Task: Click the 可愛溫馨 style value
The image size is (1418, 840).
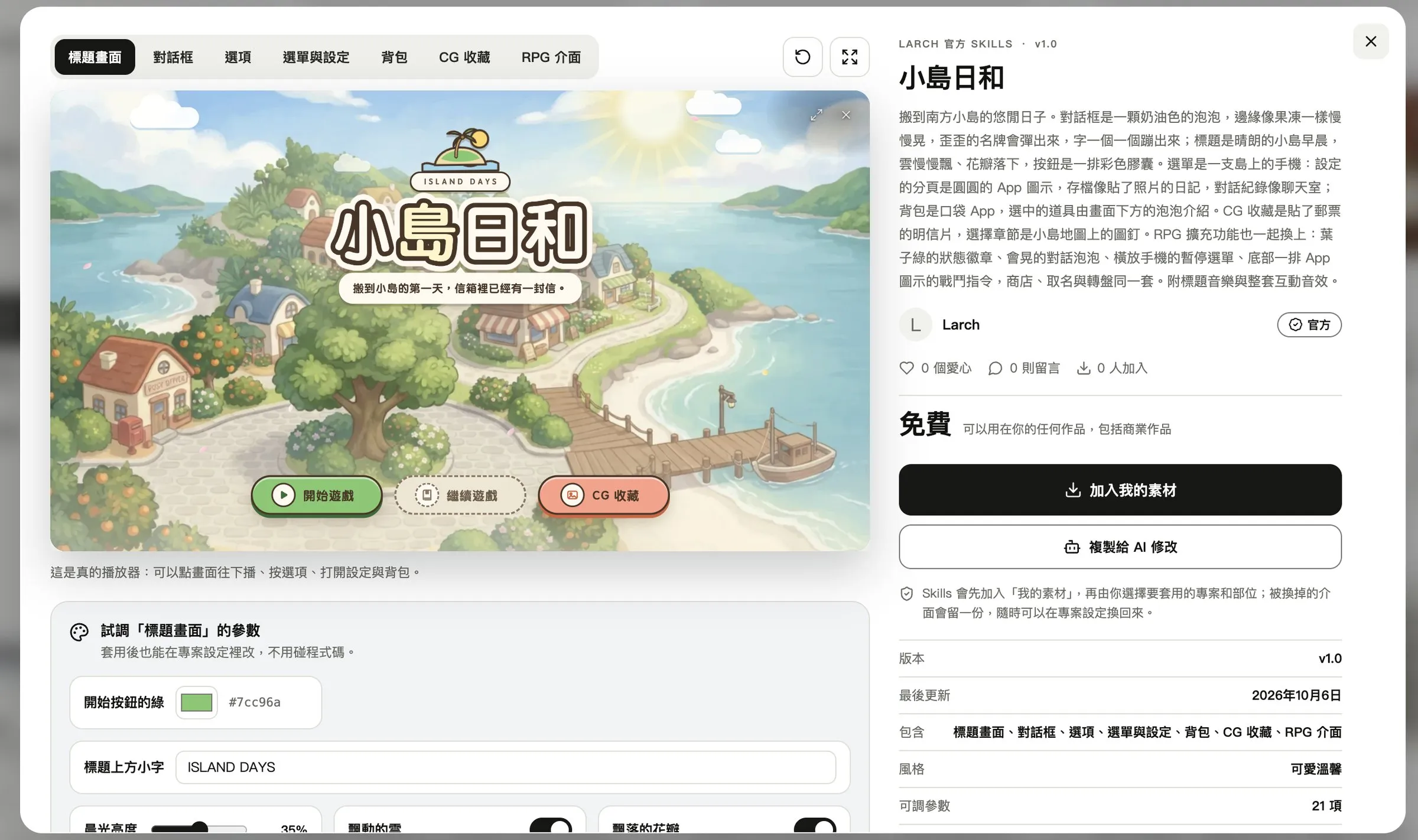Action: [1316, 769]
